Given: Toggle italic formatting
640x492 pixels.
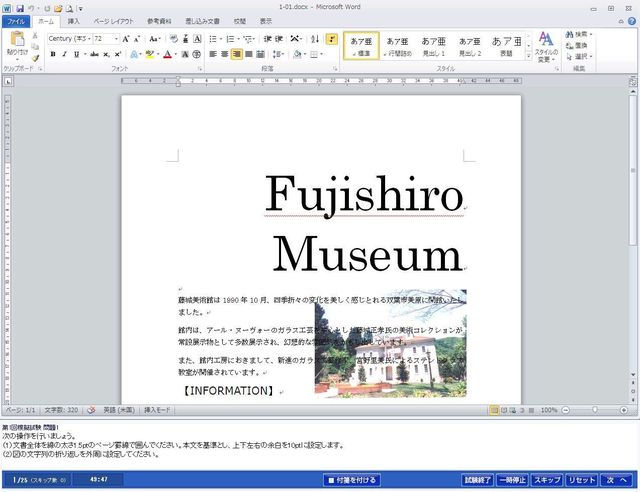Looking at the screenshot, I should pos(64,54).
